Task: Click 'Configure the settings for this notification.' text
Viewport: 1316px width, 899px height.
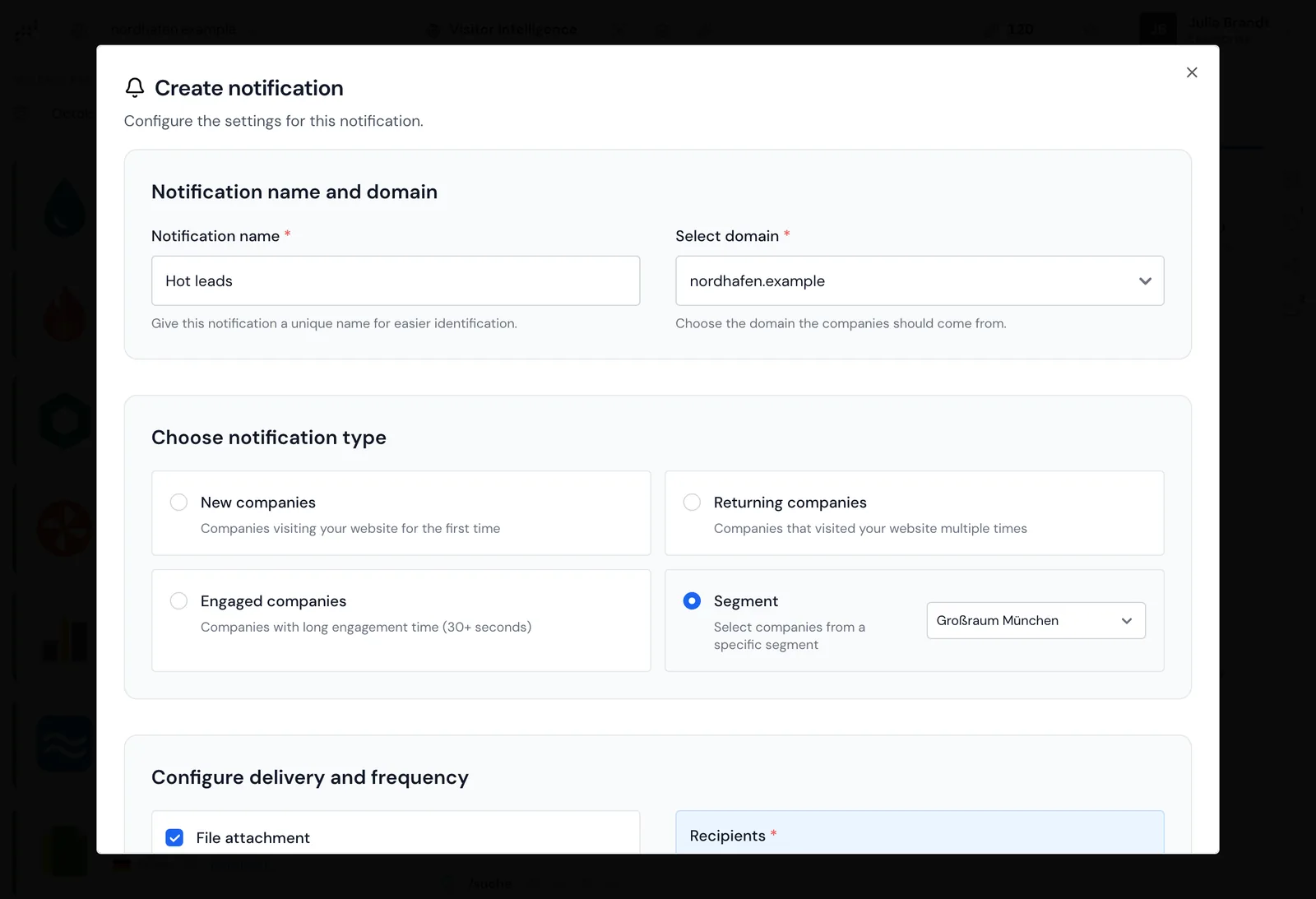Action: pyautogui.click(x=274, y=121)
